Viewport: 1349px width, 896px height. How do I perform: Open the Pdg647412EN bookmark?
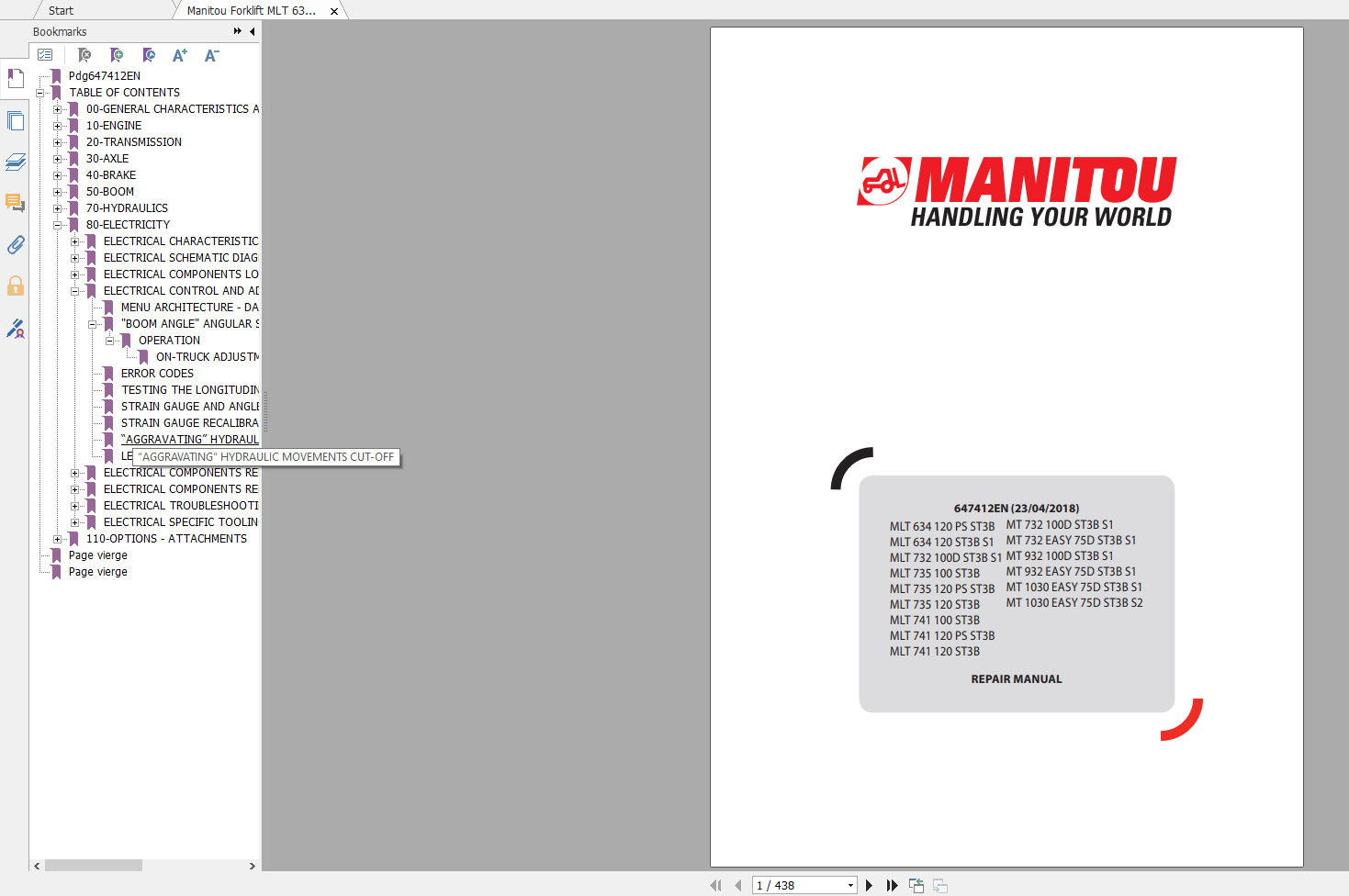coord(105,76)
